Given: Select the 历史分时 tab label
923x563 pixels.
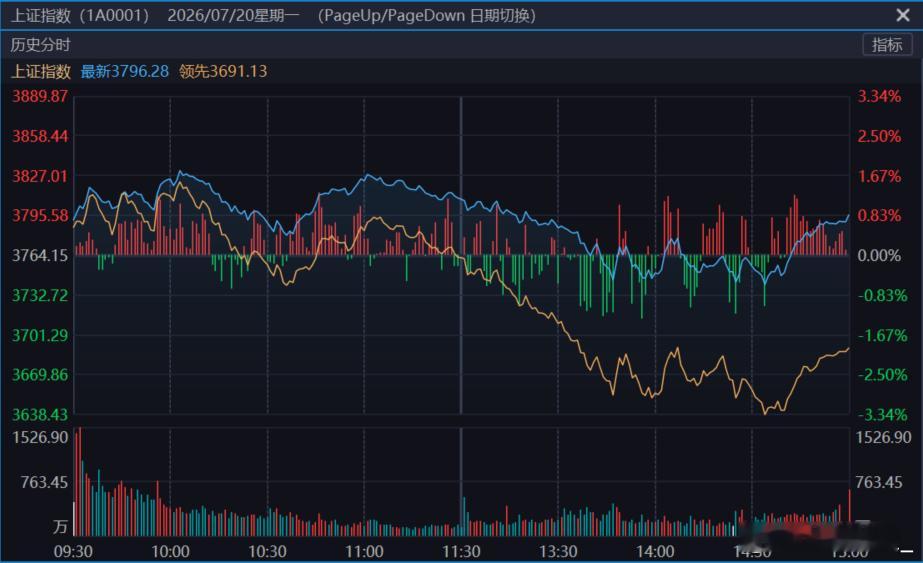Looking at the screenshot, I should point(41,45).
